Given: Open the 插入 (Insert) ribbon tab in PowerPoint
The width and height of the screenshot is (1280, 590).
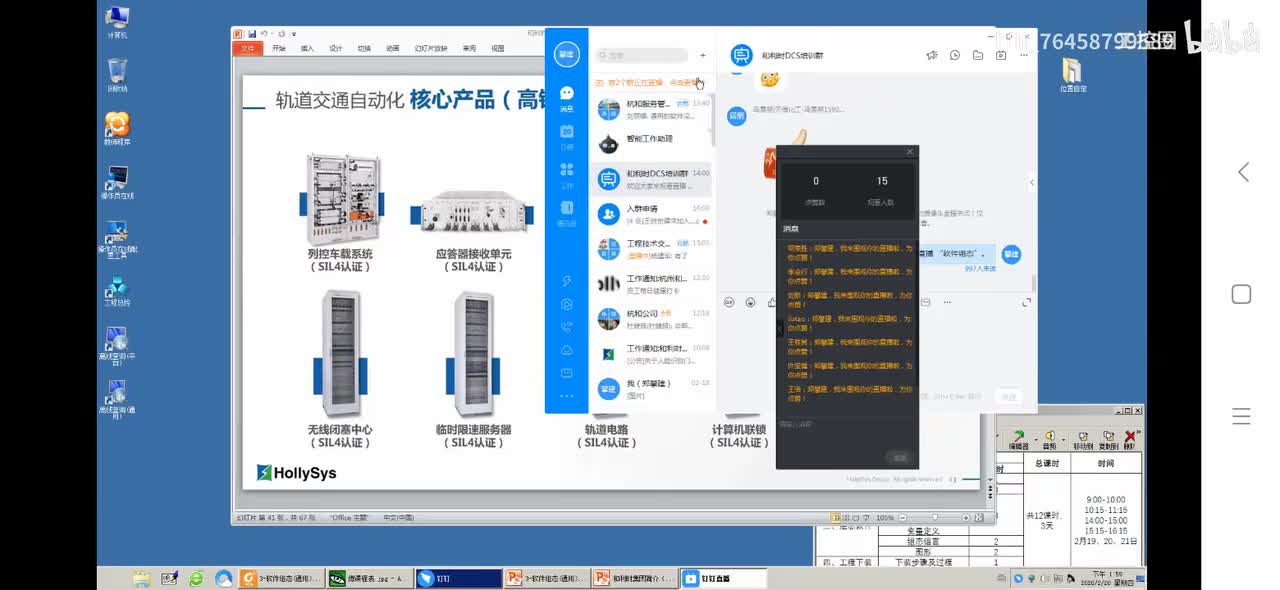Looking at the screenshot, I should (307, 48).
